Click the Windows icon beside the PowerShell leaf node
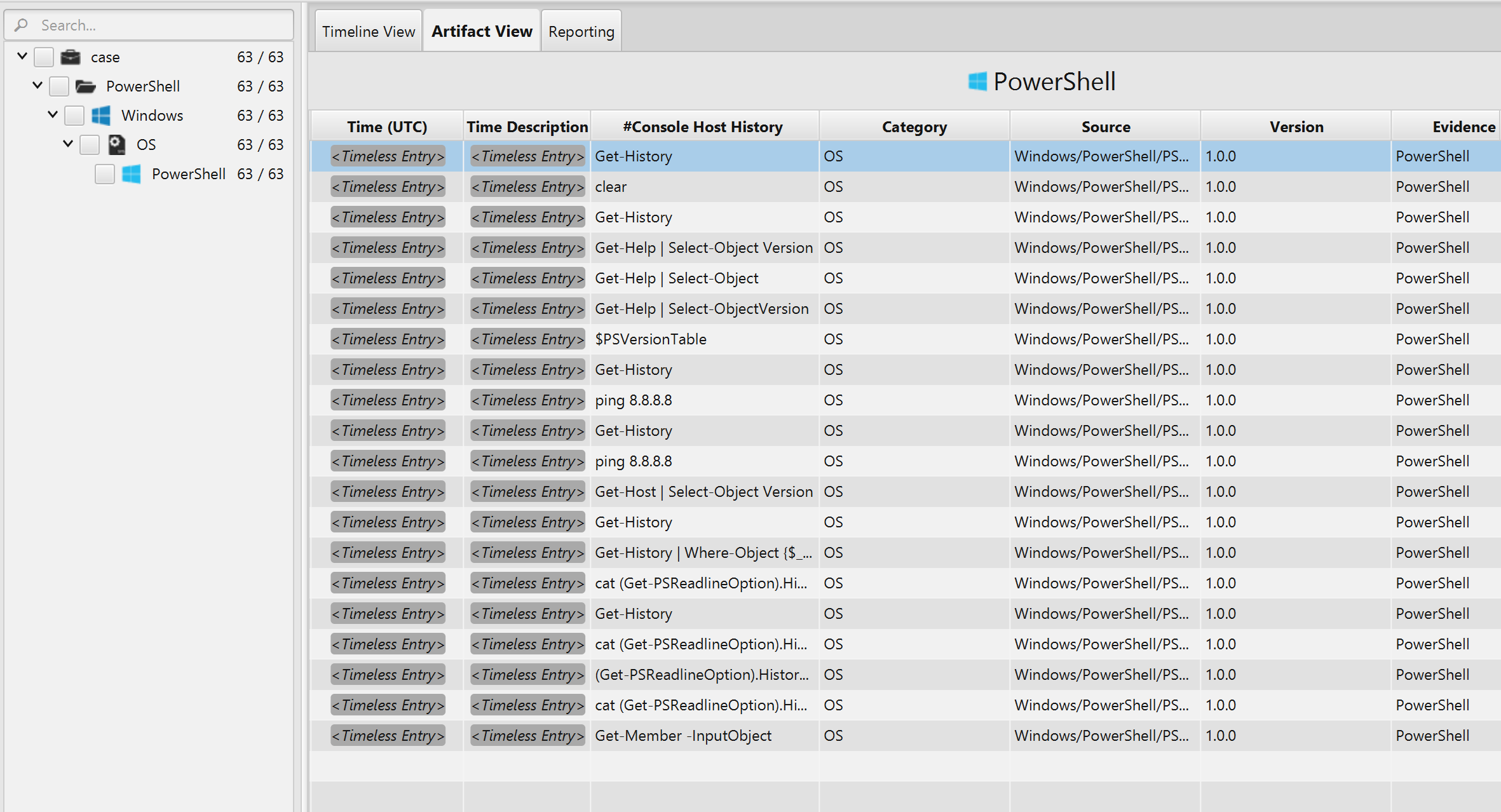Viewport: 1501px width, 812px height. coord(132,174)
